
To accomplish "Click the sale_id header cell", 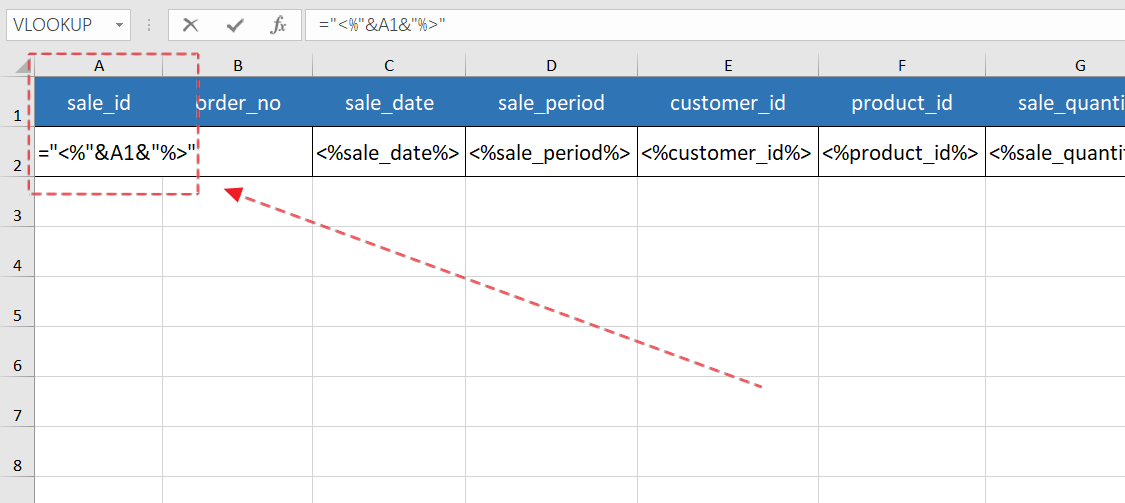I will (99, 102).
